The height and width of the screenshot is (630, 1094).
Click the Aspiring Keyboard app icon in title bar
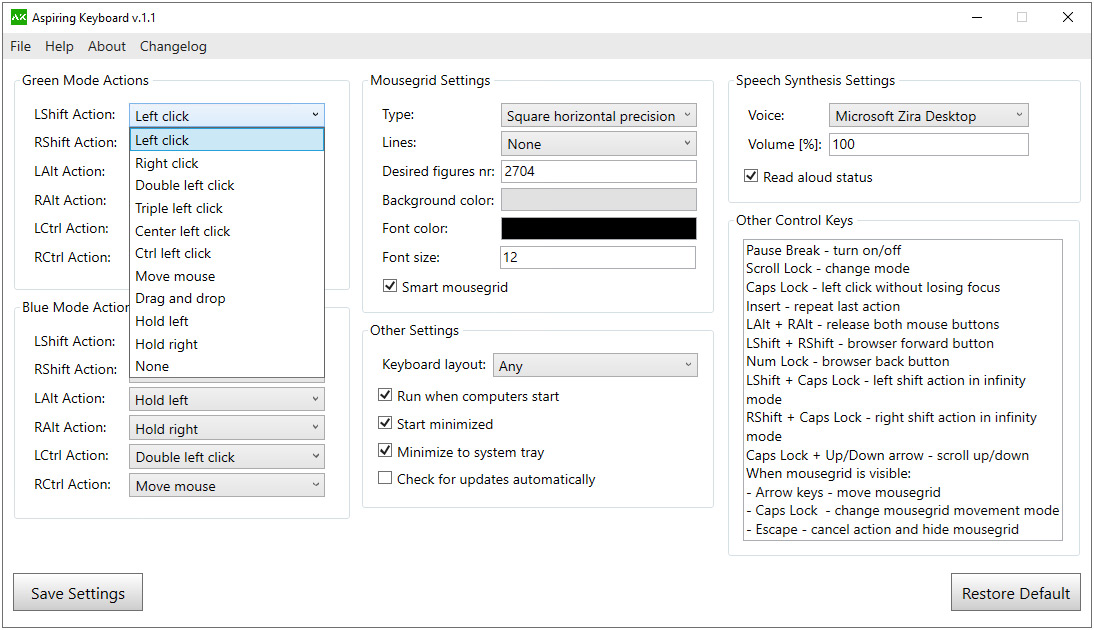[19, 17]
